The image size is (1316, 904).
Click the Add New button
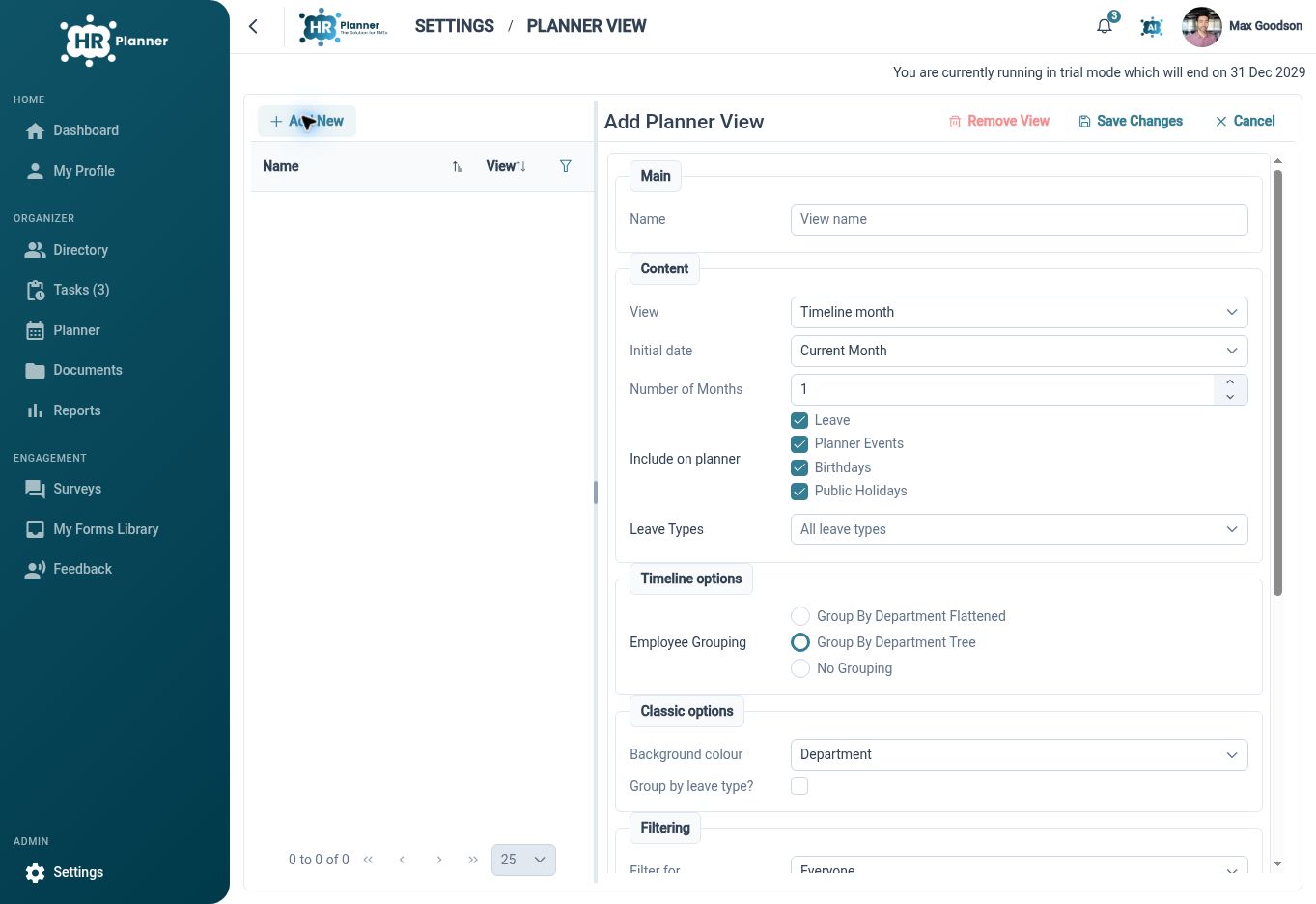tap(307, 121)
